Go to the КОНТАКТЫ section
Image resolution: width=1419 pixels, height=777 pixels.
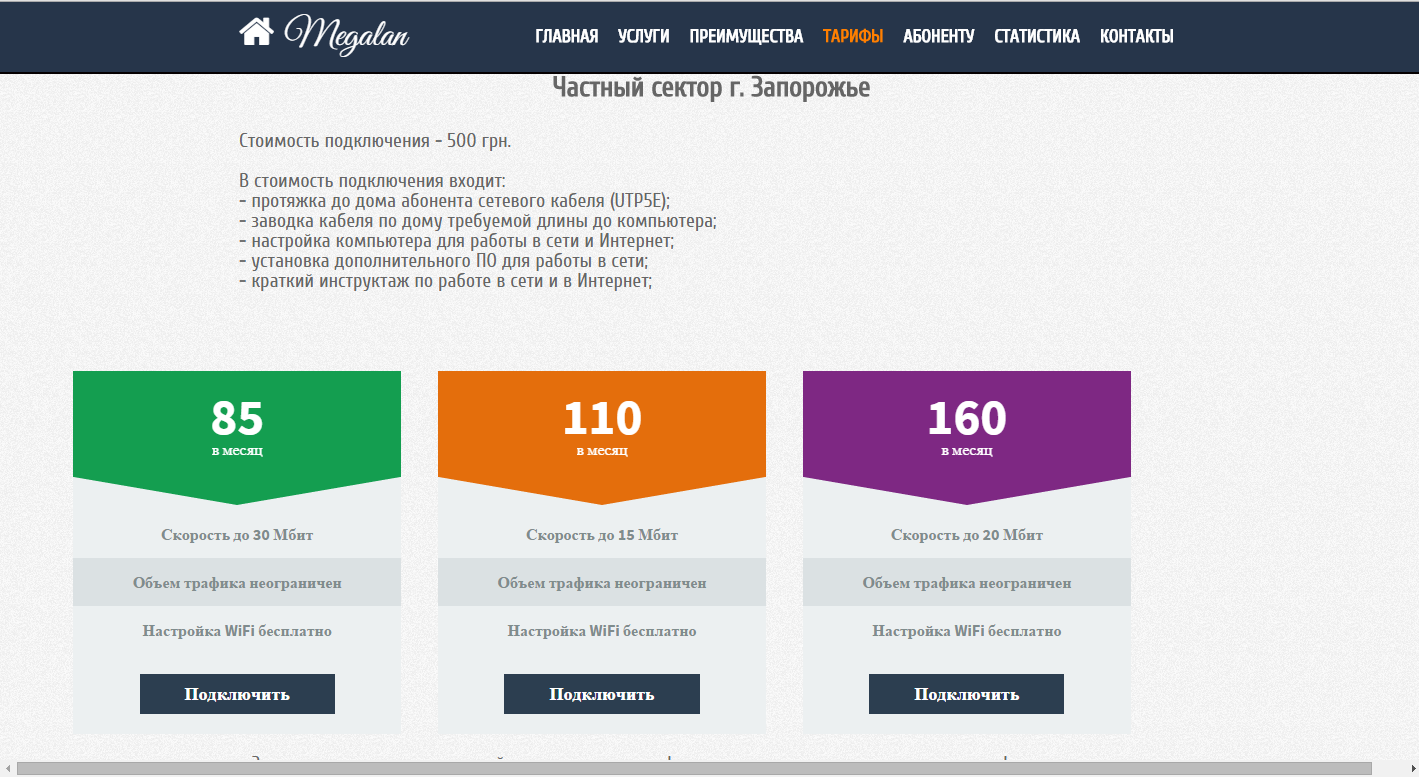pyautogui.click(x=1136, y=36)
